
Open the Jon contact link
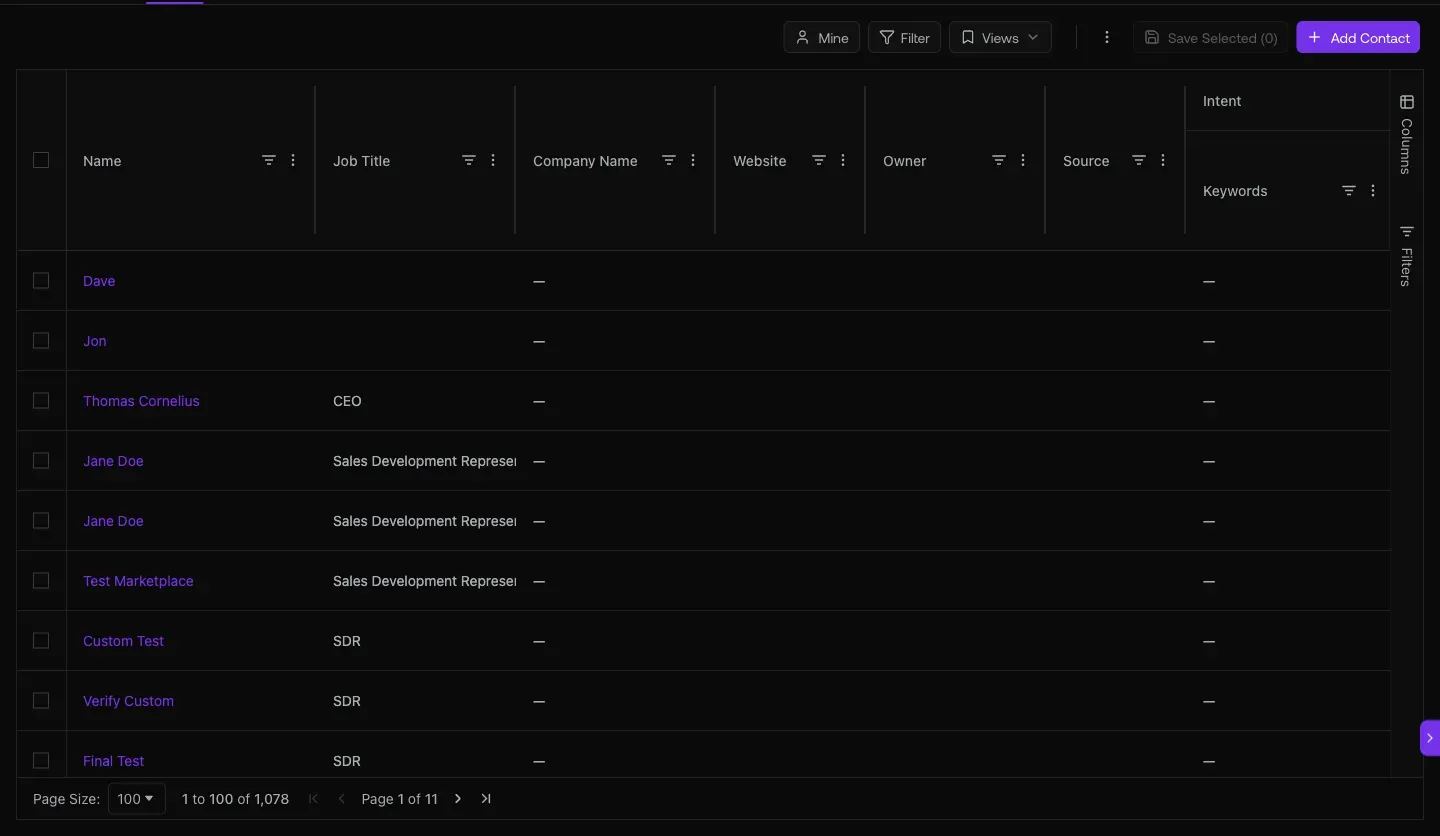click(95, 341)
